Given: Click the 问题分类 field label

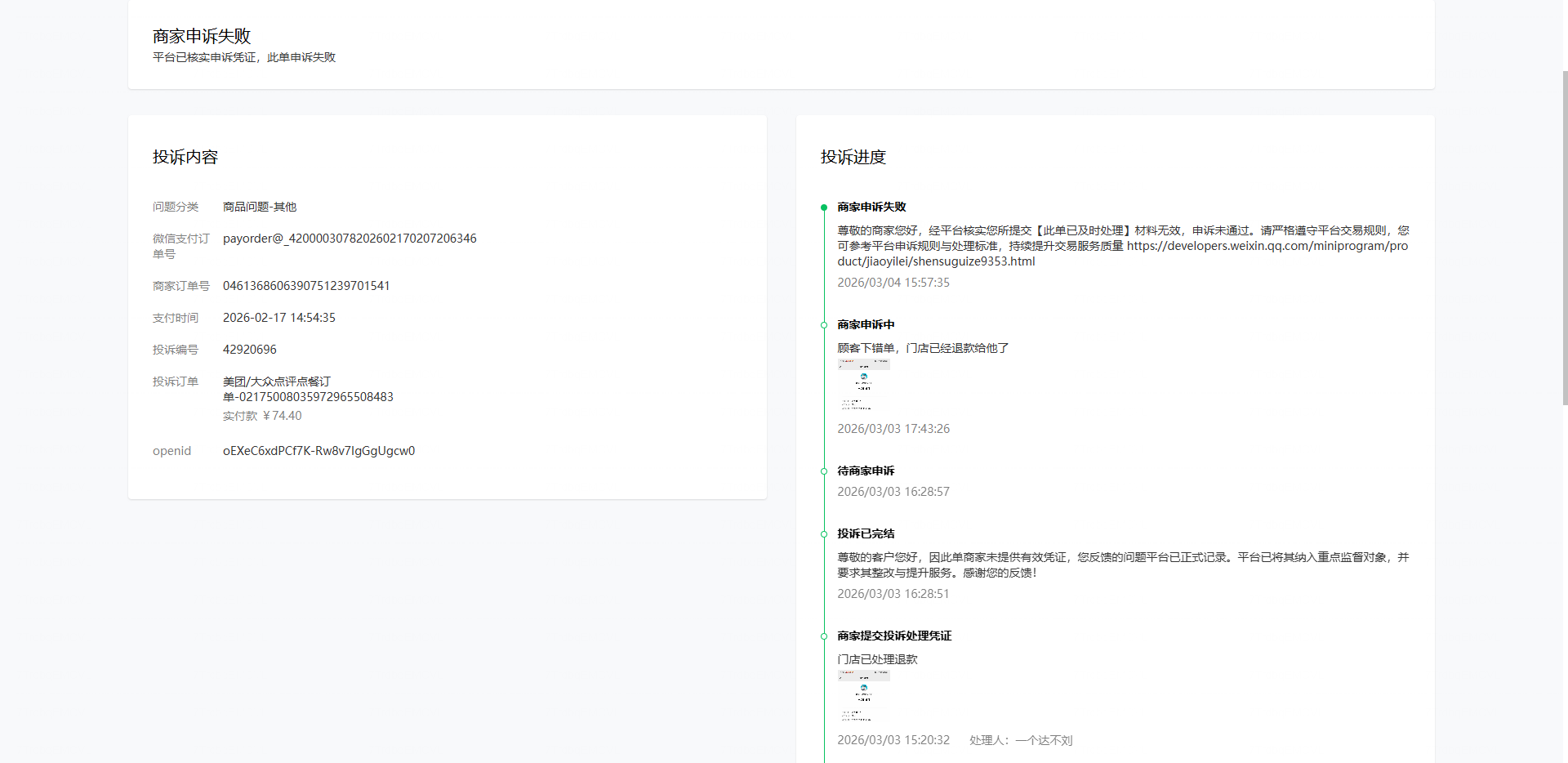Looking at the screenshot, I should click(x=176, y=207).
